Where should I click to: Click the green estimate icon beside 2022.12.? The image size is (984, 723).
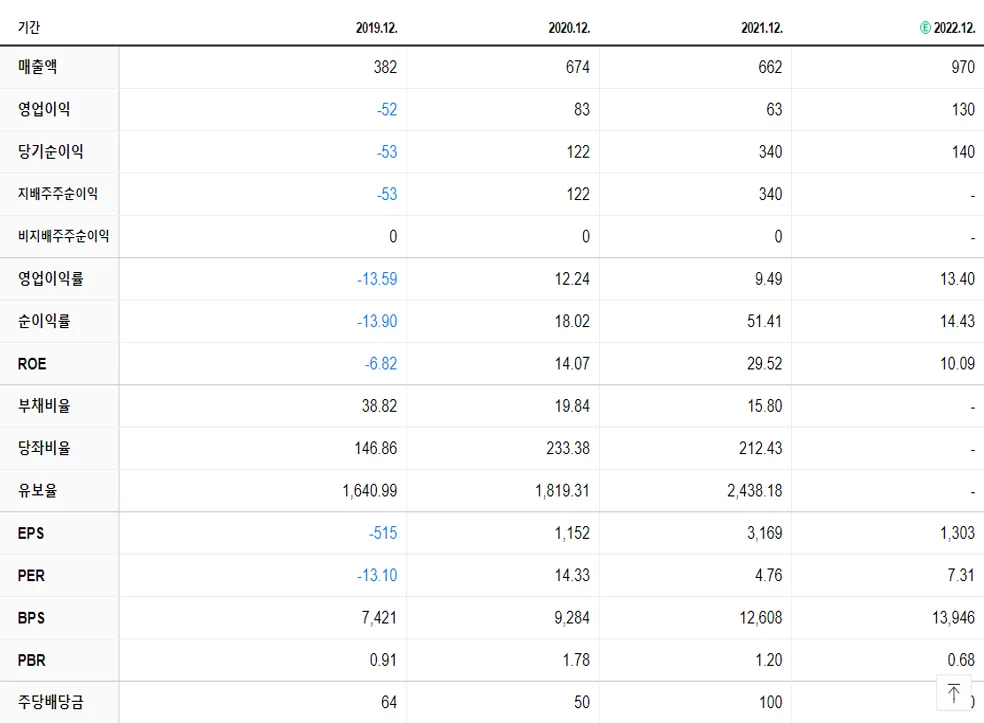click(x=925, y=28)
